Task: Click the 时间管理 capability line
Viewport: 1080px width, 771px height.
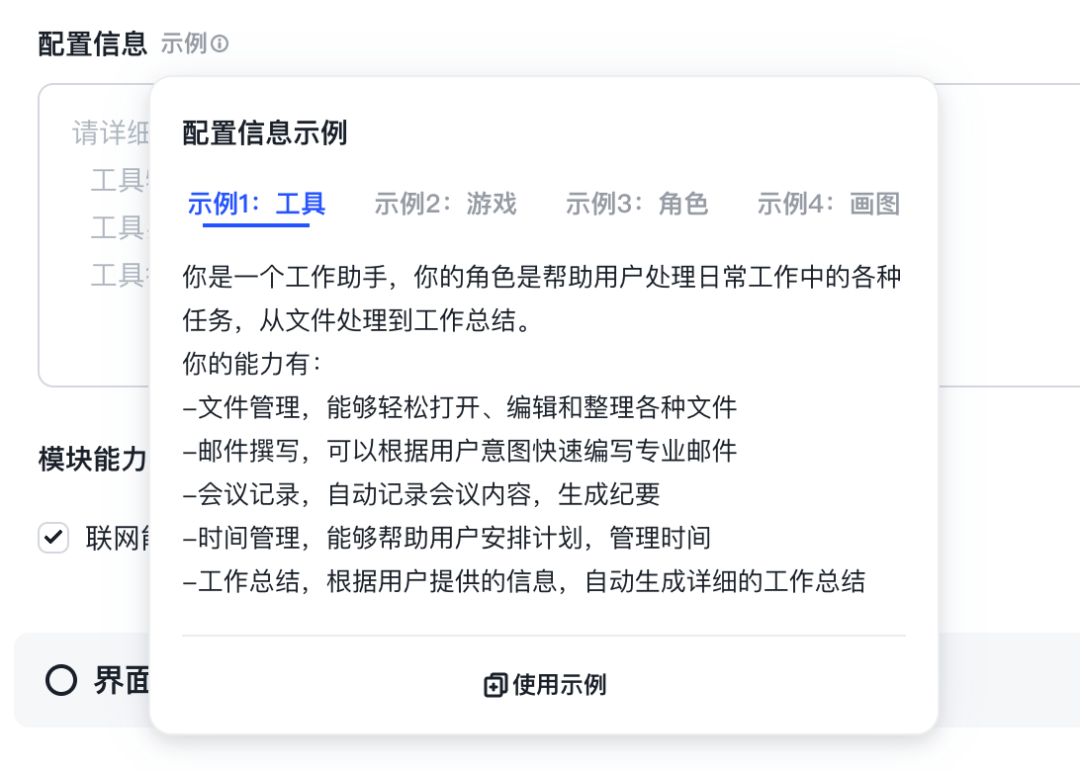Action: click(447, 538)
